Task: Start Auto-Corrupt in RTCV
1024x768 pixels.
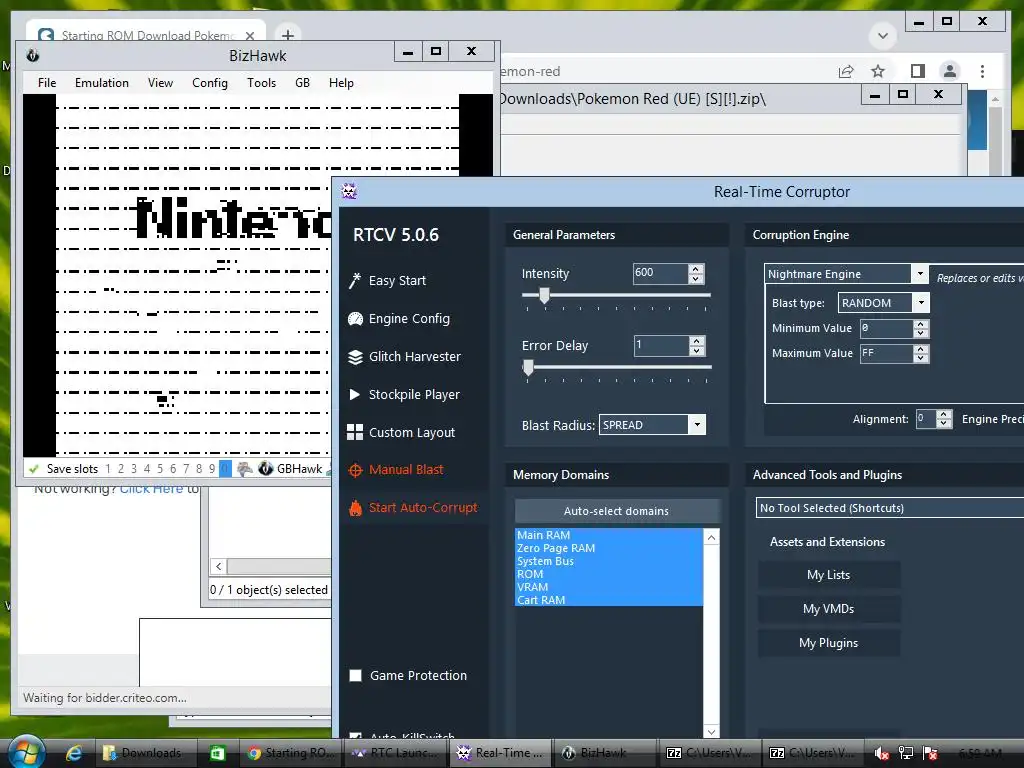Action: pos(413,507)
